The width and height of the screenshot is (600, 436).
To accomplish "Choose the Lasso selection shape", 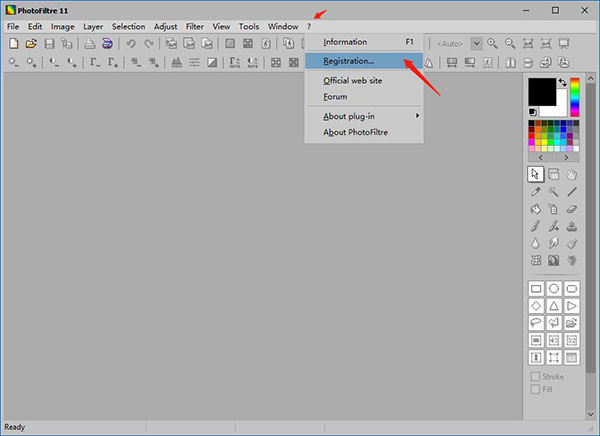I will 536,323.
